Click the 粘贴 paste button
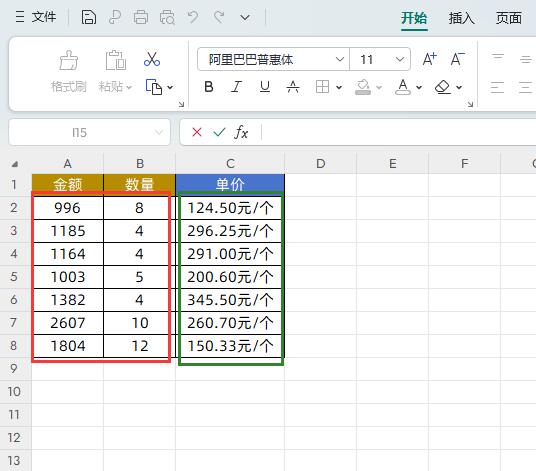 [x=115, y=72]
